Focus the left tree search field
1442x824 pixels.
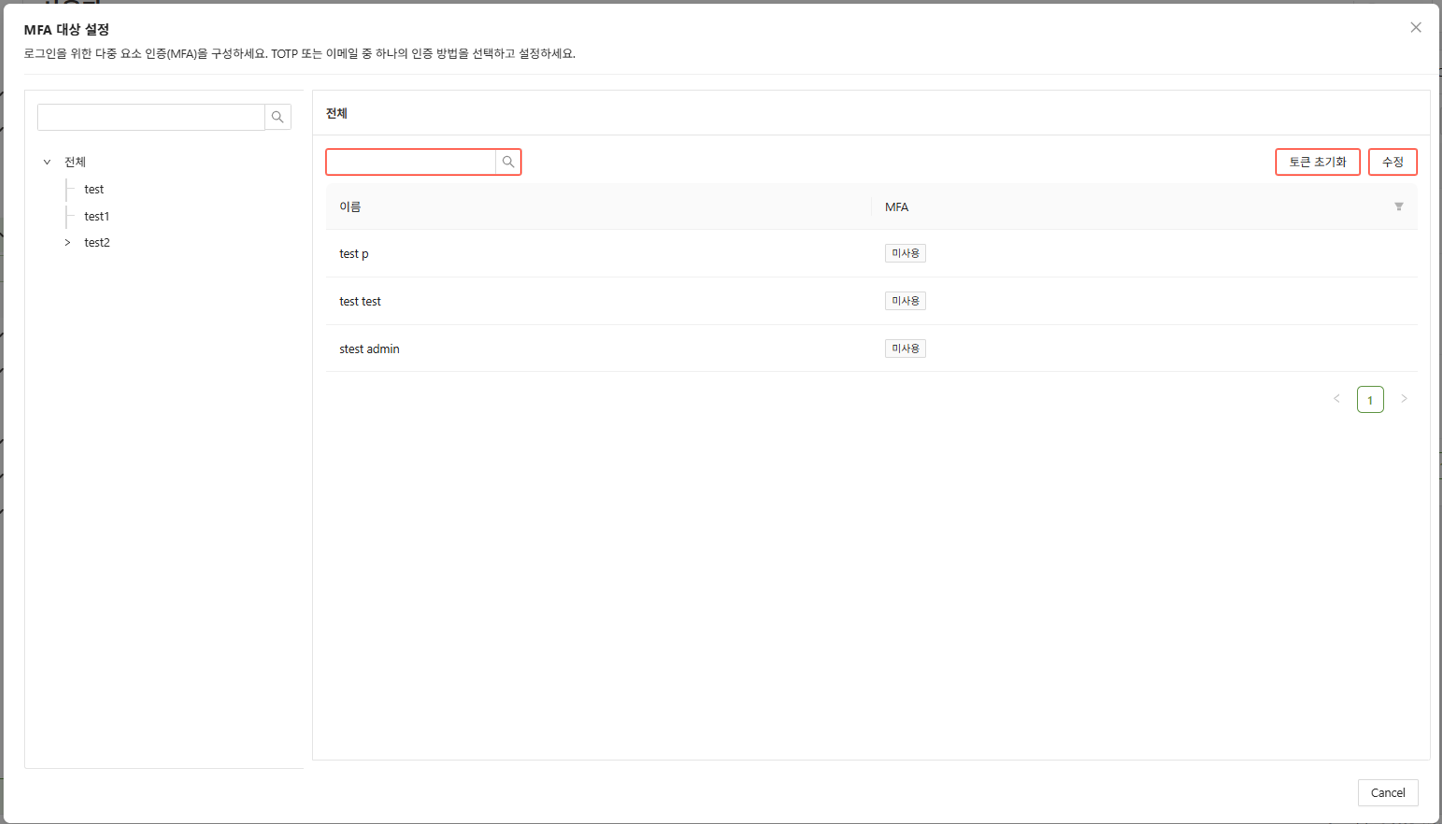pyautogui.click(x=151, y=117)
